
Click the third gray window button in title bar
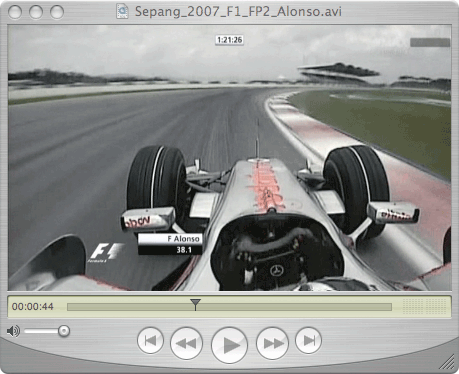pos(57,12)
